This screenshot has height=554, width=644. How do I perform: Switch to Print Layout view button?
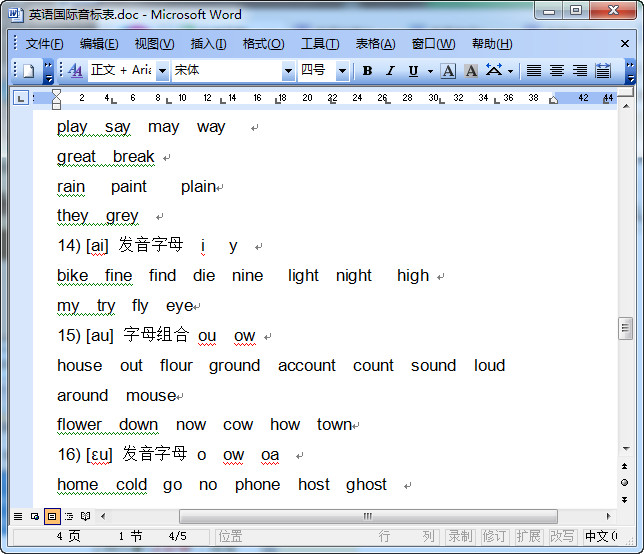click(x=52, y=516)
